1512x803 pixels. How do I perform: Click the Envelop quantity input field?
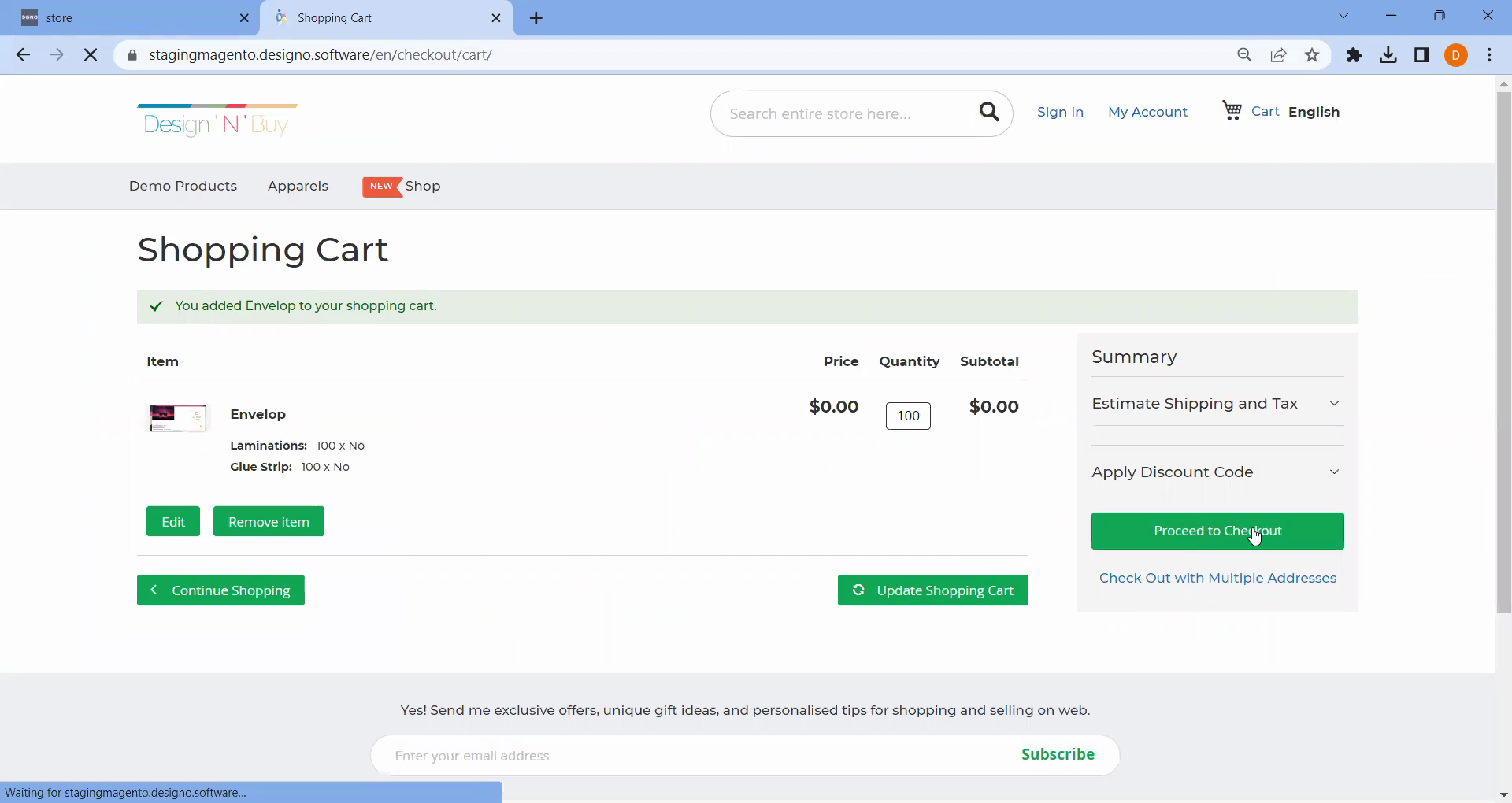(x=908, y=416)
